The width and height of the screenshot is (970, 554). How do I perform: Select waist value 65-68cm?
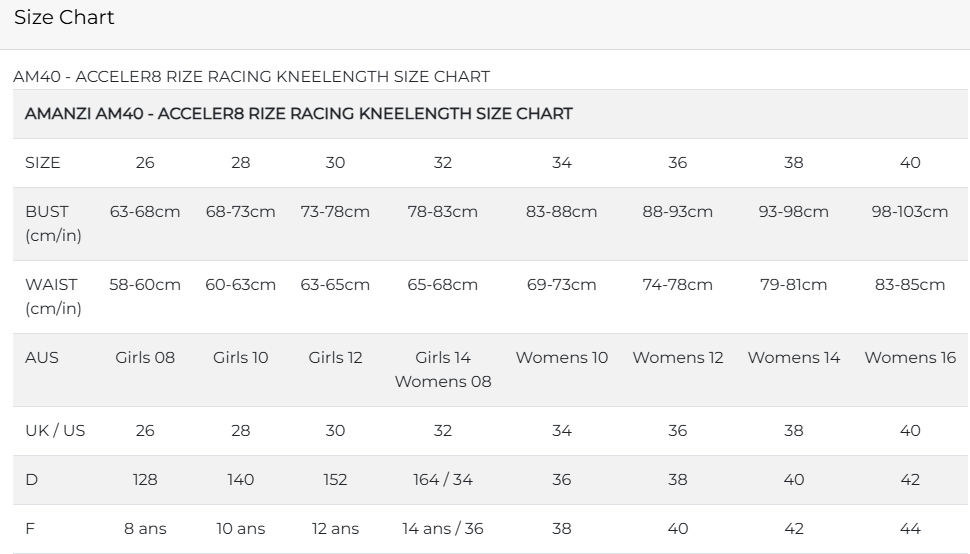pos(443,284)
